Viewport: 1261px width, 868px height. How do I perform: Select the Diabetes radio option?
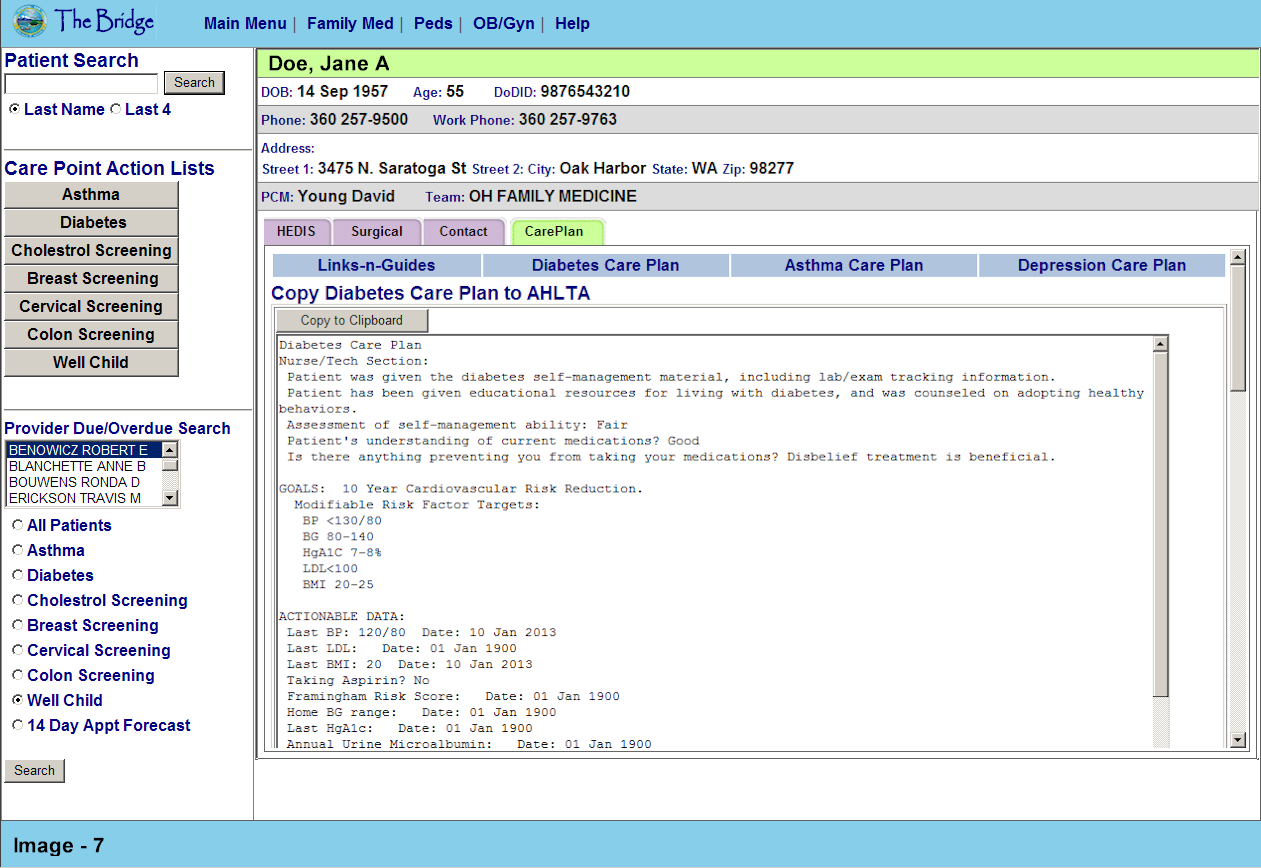(17, 575)
